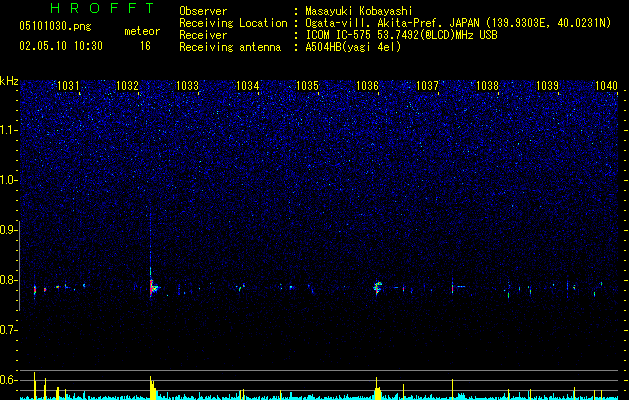Select observer name Masayuki Kobayashi
This screenshot has height=400, width=629.
tap(359, 11)
